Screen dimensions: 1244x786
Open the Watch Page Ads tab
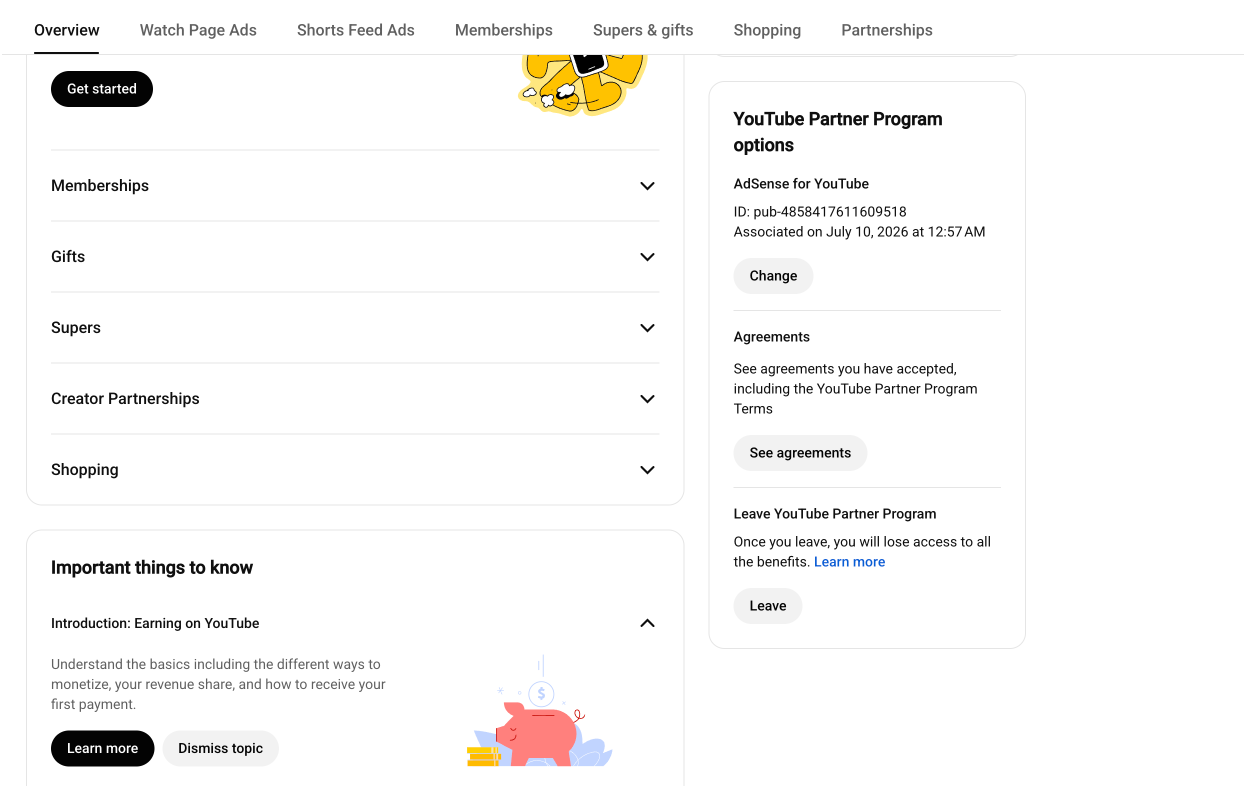tap(198, 30)
